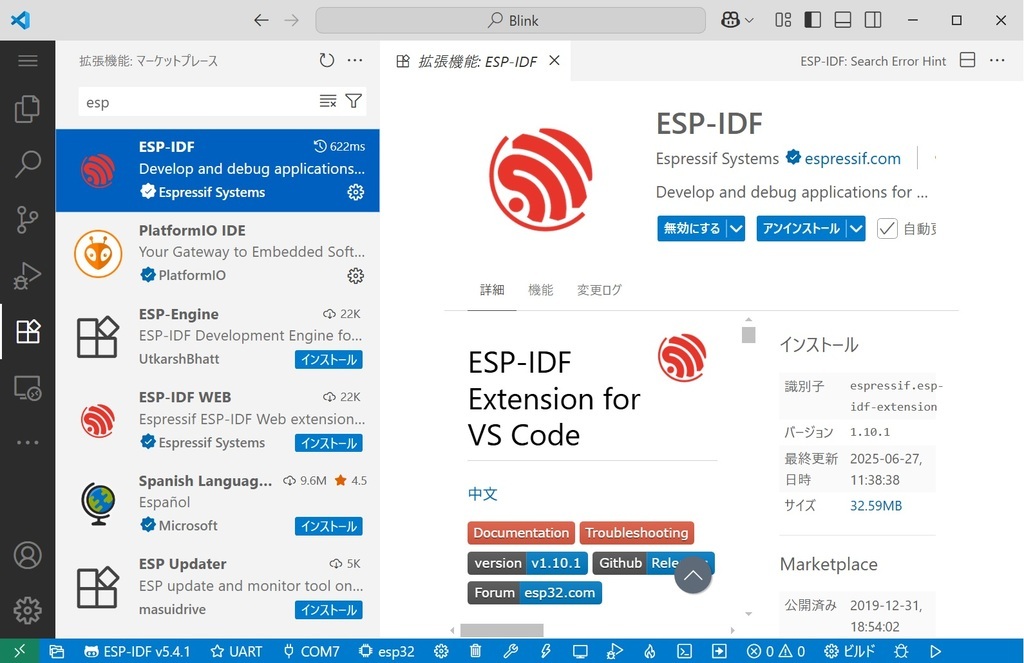Switch to the 変更ログ tab

coord(598,290)
